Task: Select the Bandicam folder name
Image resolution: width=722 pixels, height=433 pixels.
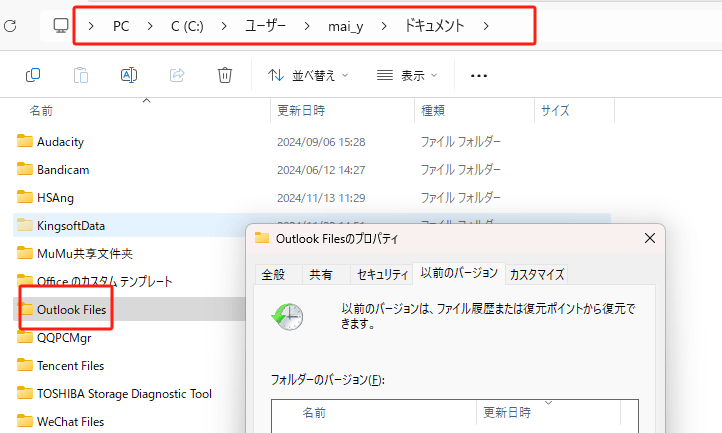Action: pyautogui.click(x=63, y=170)
